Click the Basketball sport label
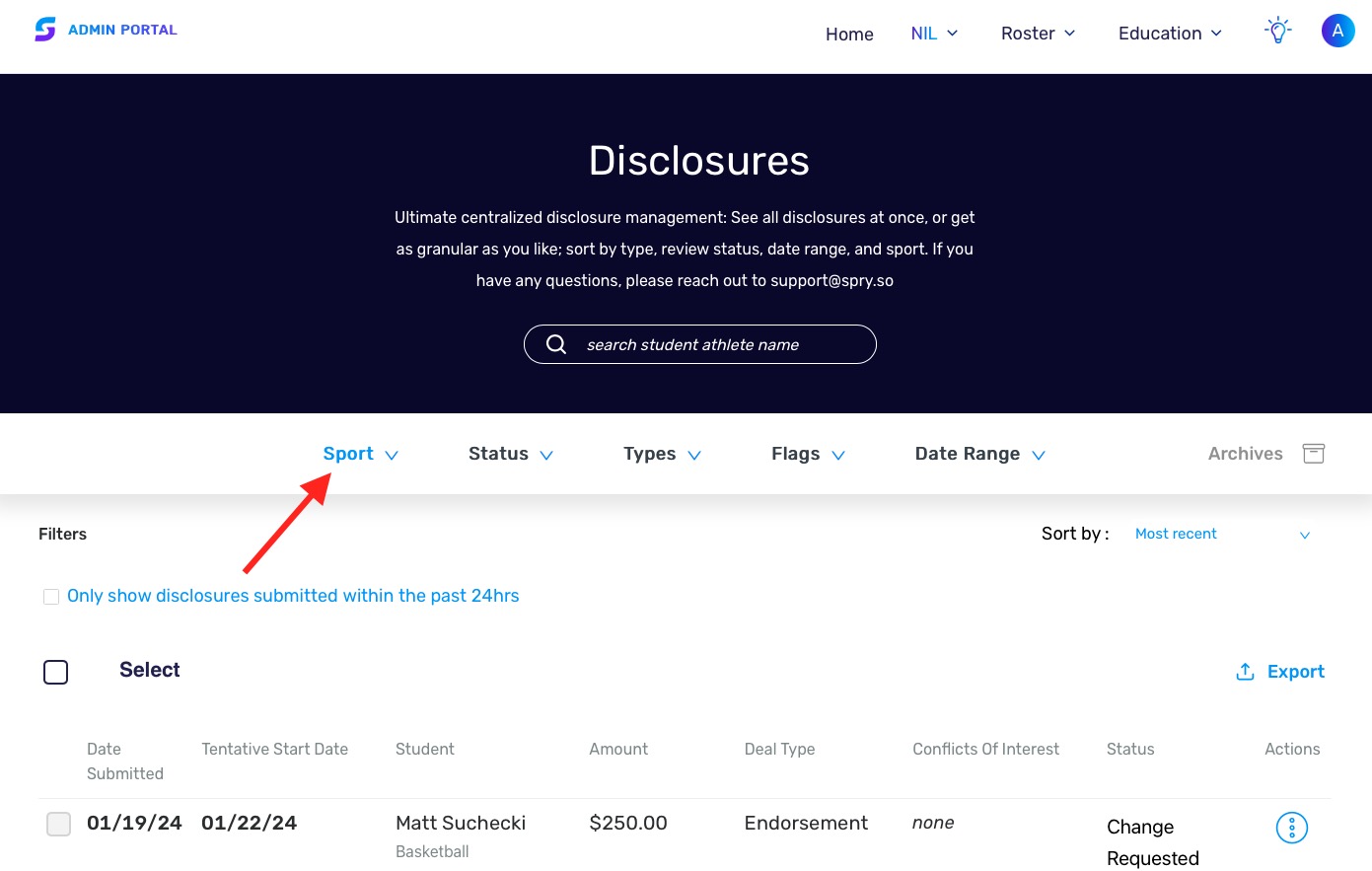Viewport: 1372px width, 871px height. [432, 851]
